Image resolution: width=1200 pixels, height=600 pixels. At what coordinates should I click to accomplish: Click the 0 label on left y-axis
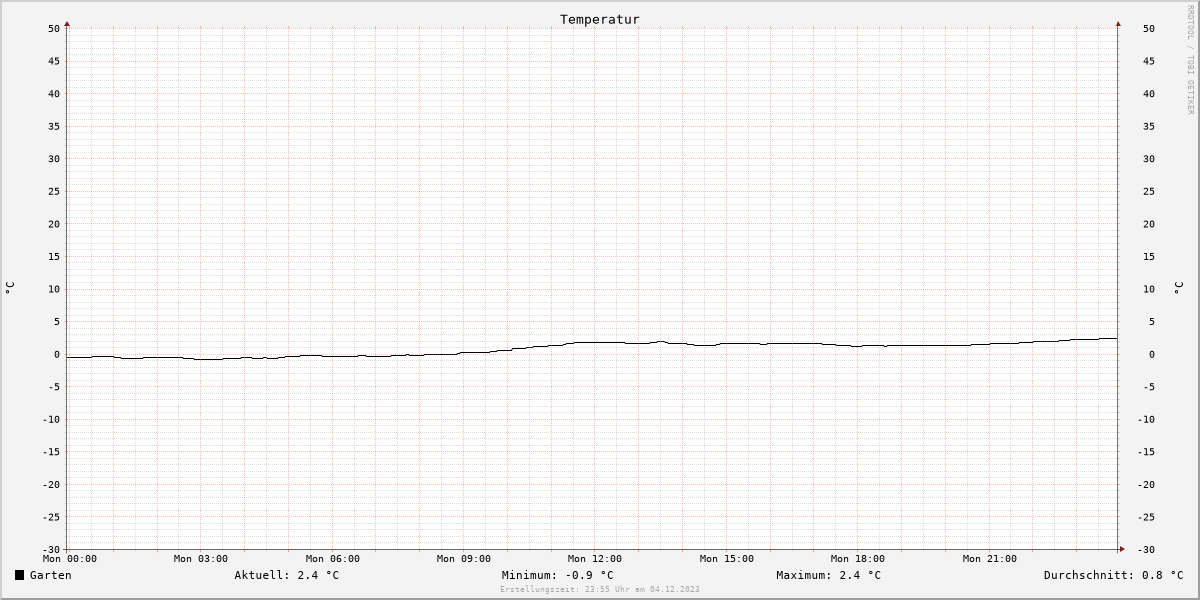pyautogui.click(x=57, y=354)
